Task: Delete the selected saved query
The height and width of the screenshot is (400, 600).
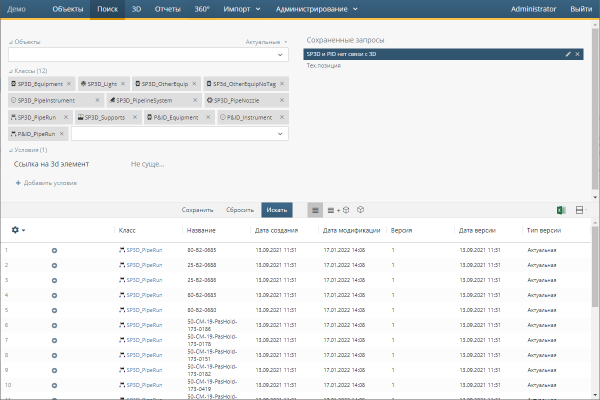Action: (577, 53)
